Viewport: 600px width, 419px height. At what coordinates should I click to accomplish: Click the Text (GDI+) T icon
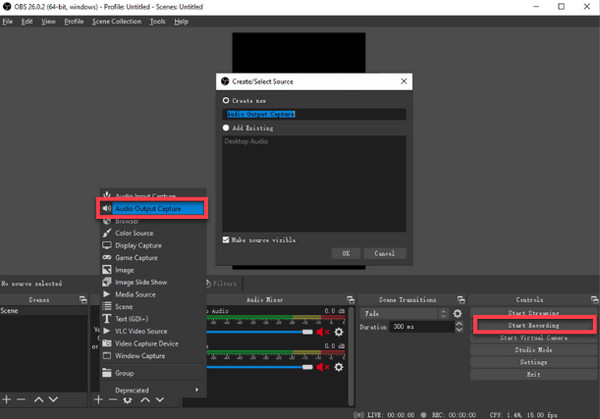107,319
